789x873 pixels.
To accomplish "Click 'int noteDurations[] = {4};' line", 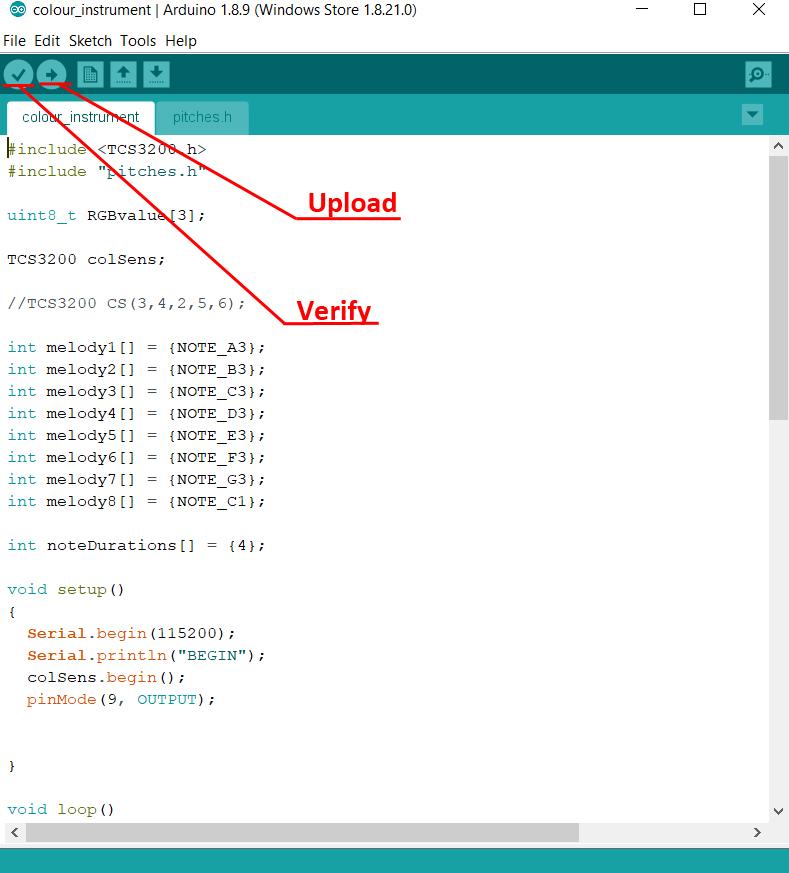I will pyautogui.click(x=136, y=546).
